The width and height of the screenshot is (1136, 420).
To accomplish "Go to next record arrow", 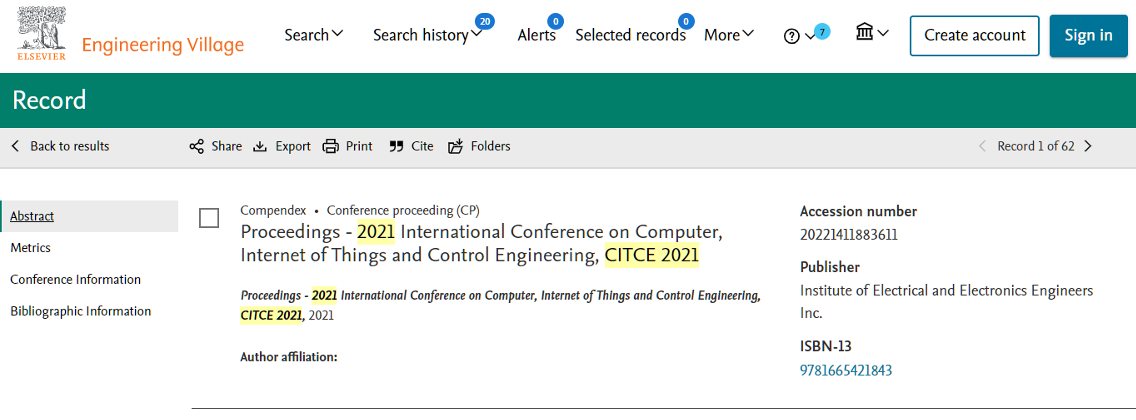I will [1087, 146].
